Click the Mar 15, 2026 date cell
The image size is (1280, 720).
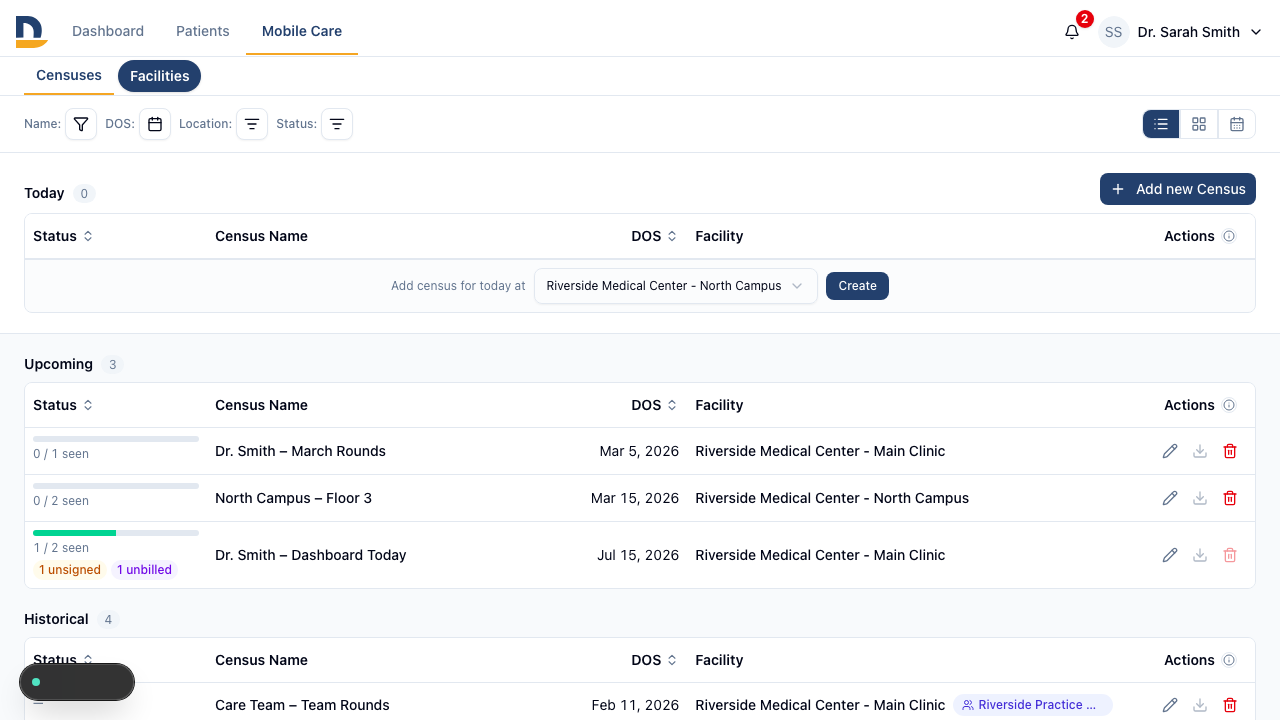click(635, 498)
